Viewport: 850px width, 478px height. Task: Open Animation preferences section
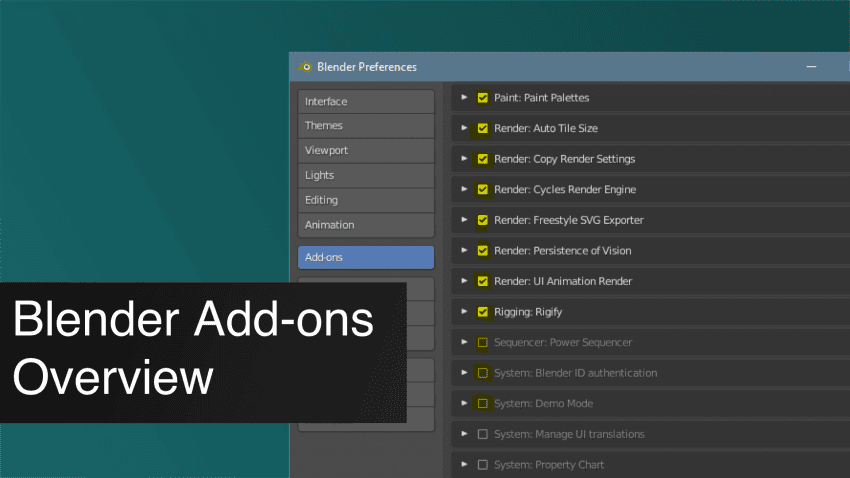coord(366,225)
